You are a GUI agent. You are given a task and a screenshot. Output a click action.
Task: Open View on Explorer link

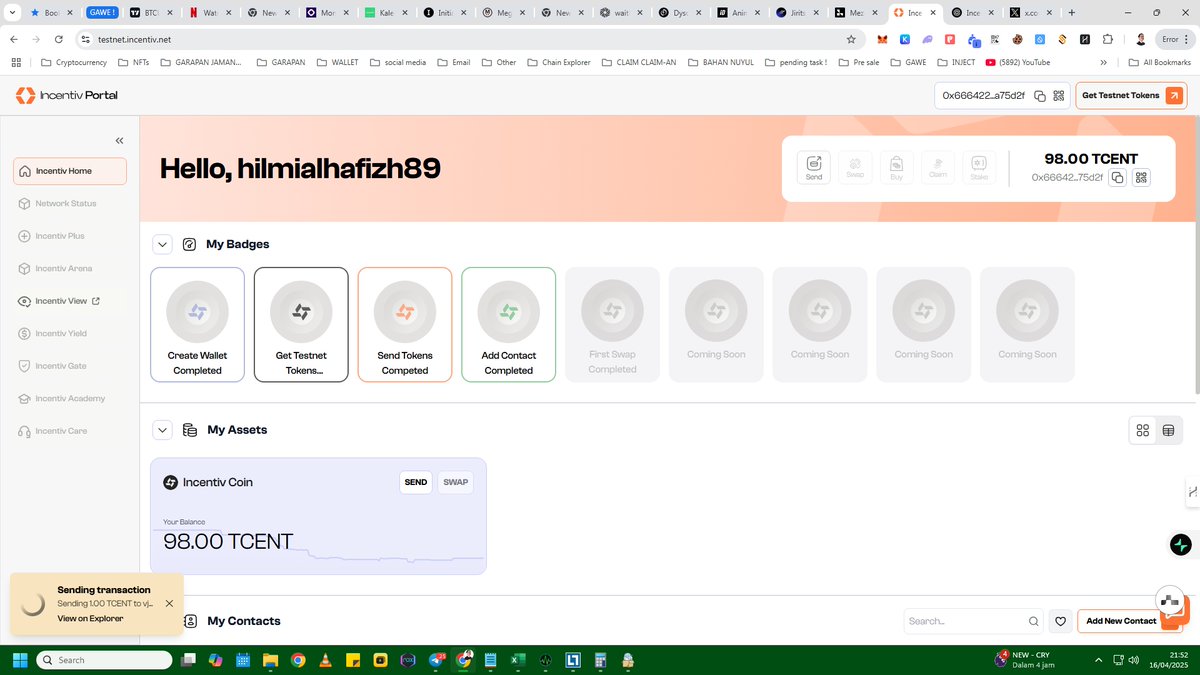click(90, 618)
